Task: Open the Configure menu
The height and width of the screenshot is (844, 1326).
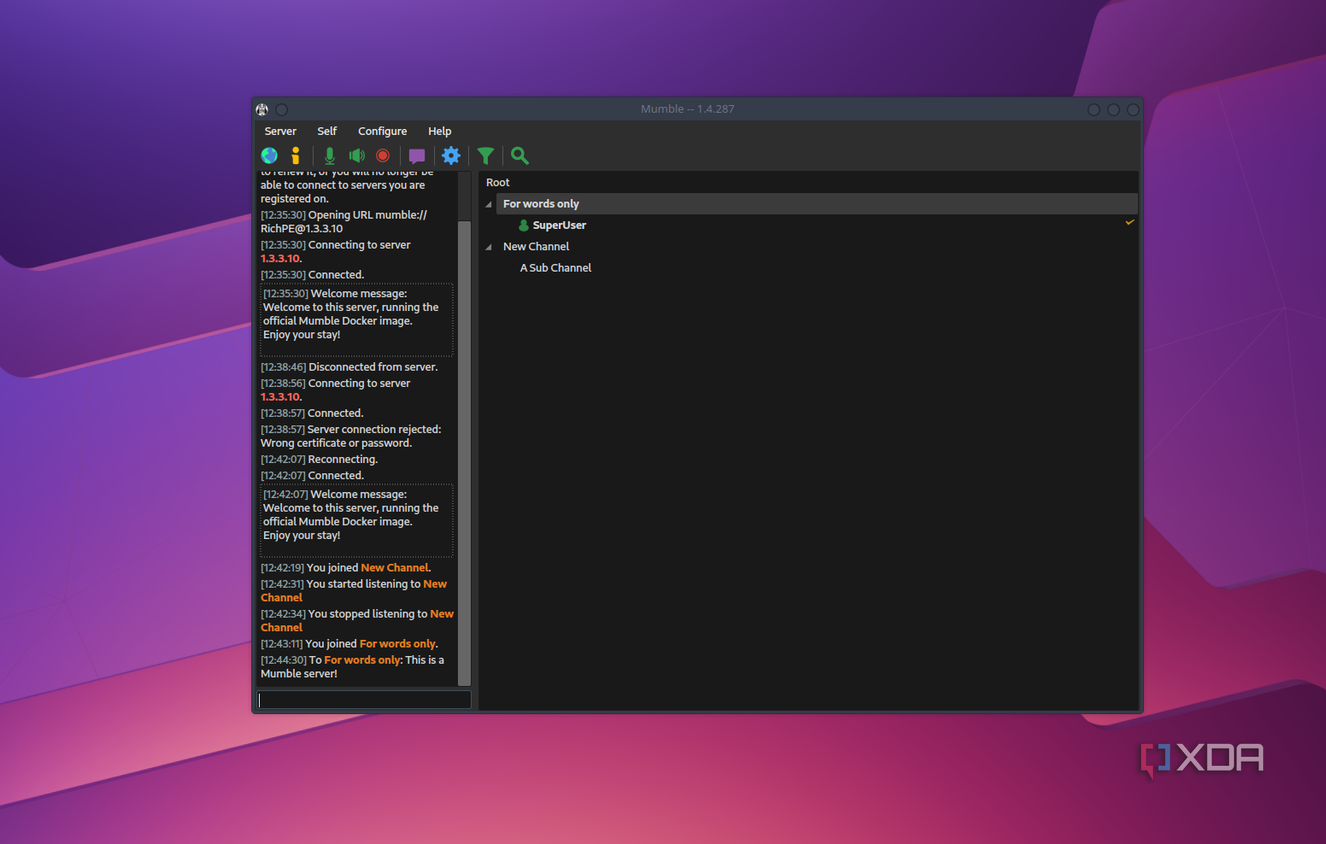Action: (x=382, y=131)
